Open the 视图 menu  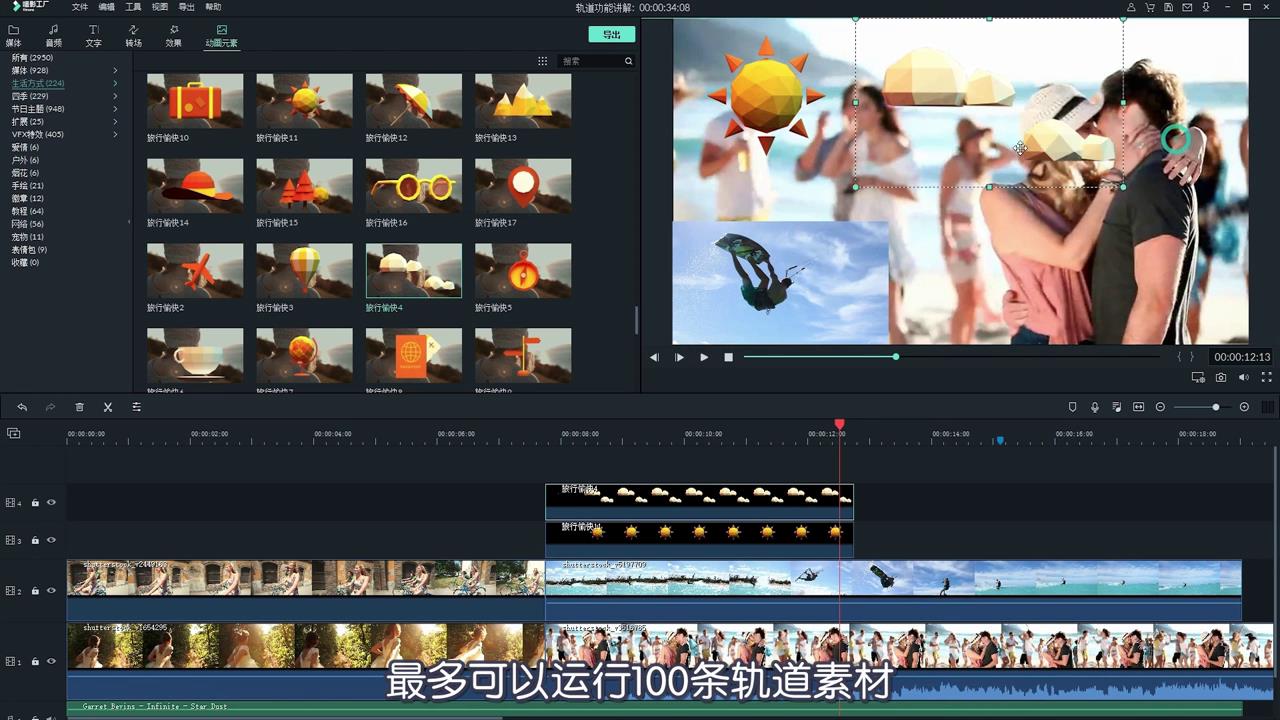[x=160, y=7]
